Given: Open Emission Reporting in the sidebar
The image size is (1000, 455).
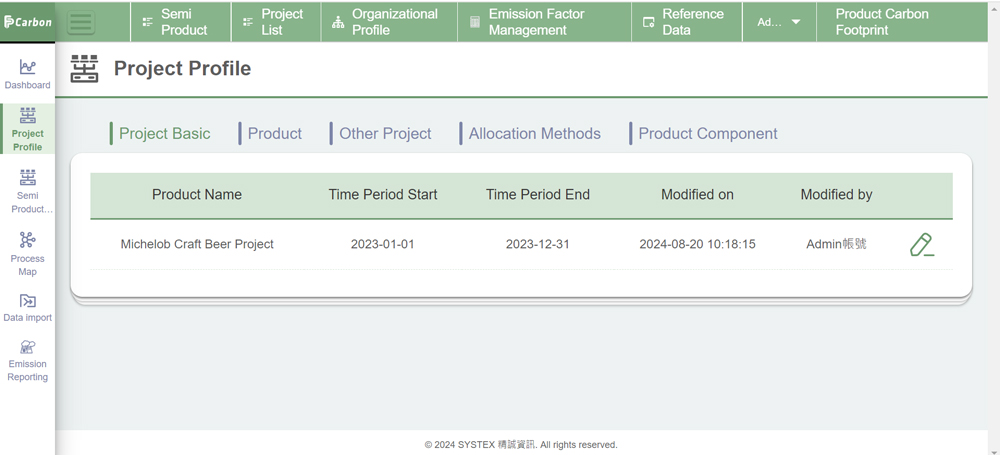Looking at the screenshot, I should coord(27,361).
